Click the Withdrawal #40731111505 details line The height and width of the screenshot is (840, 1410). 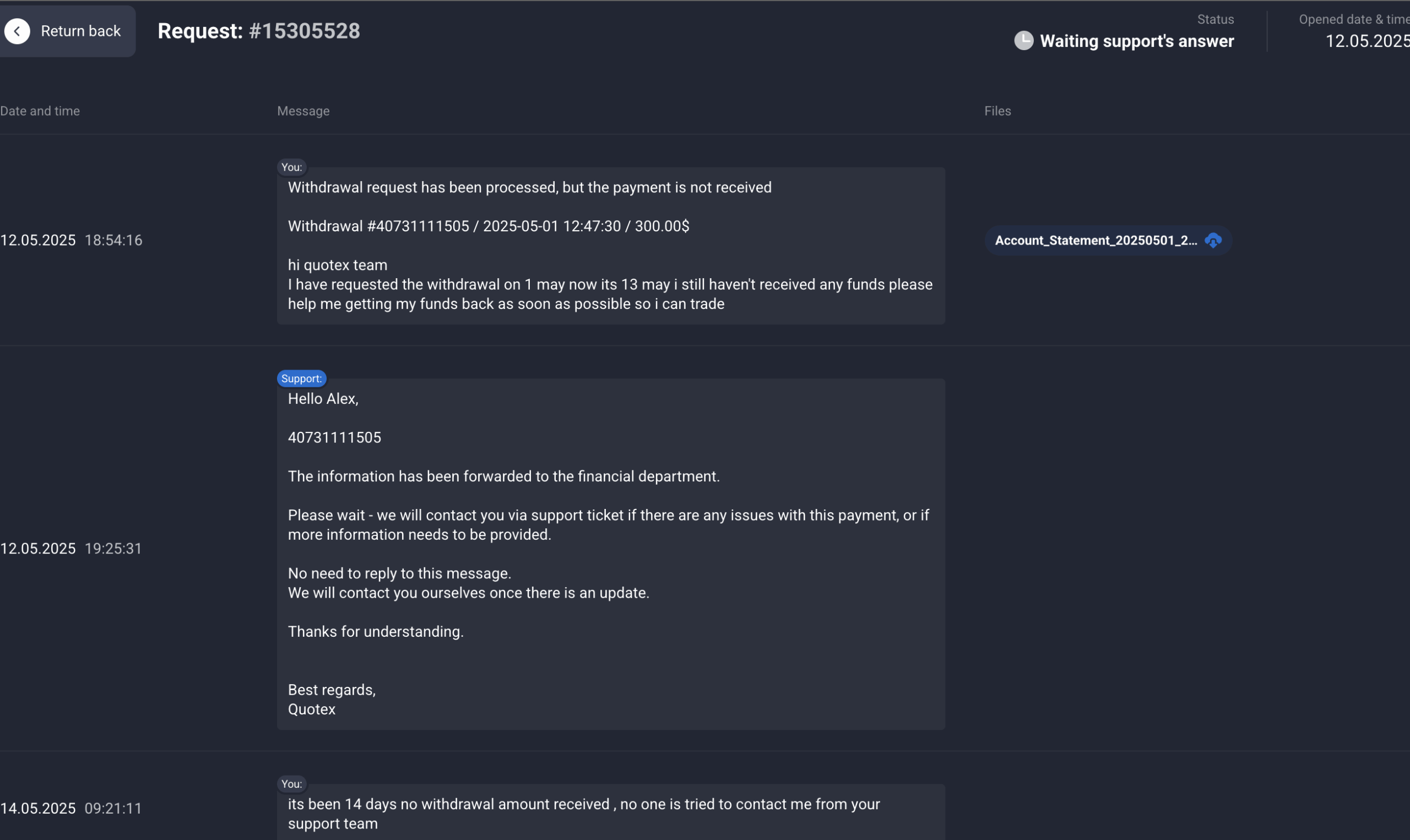(489, 226)
